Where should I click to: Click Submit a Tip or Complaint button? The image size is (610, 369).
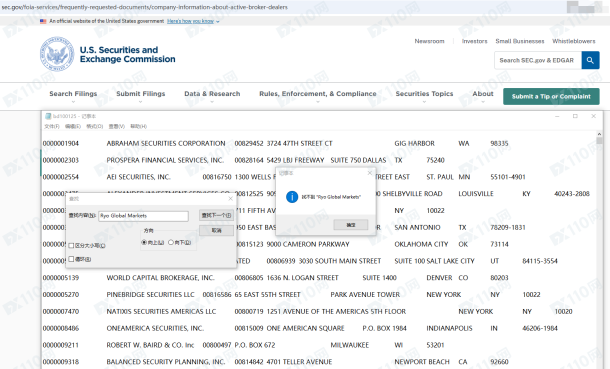pos(551,96)
